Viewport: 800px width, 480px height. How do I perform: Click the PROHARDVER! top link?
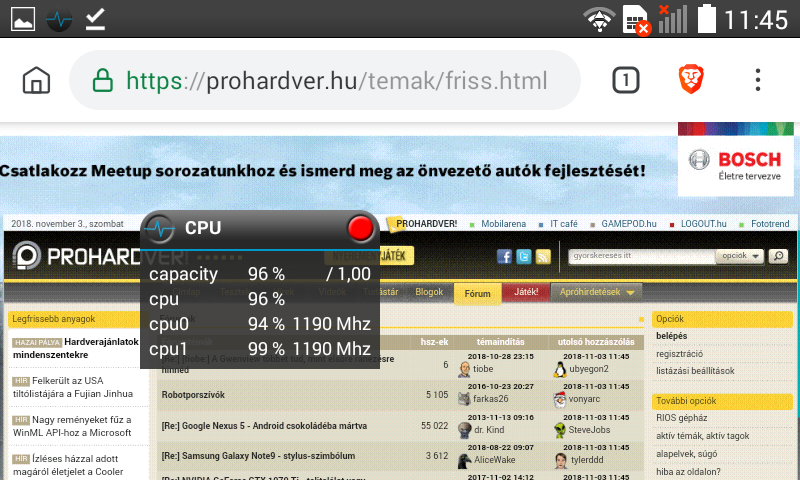427,224
